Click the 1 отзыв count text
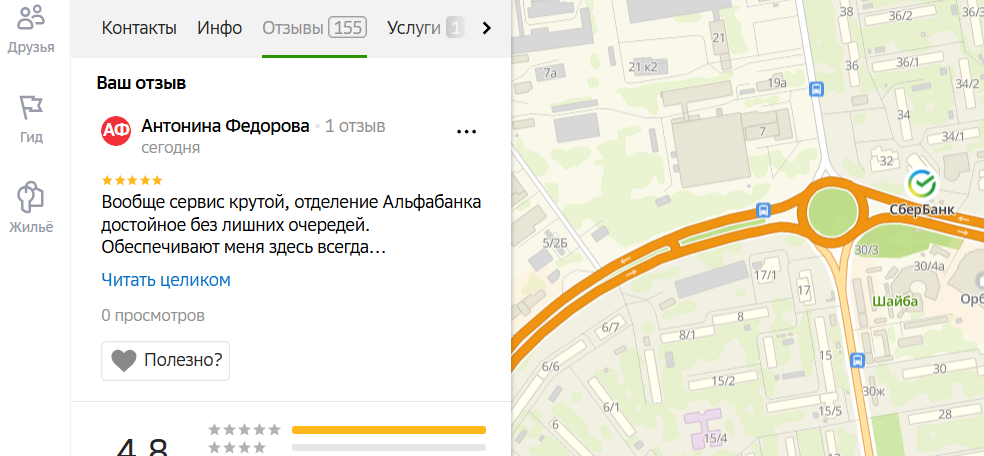This screenshot has height=456, width=984. coord(355,126)
